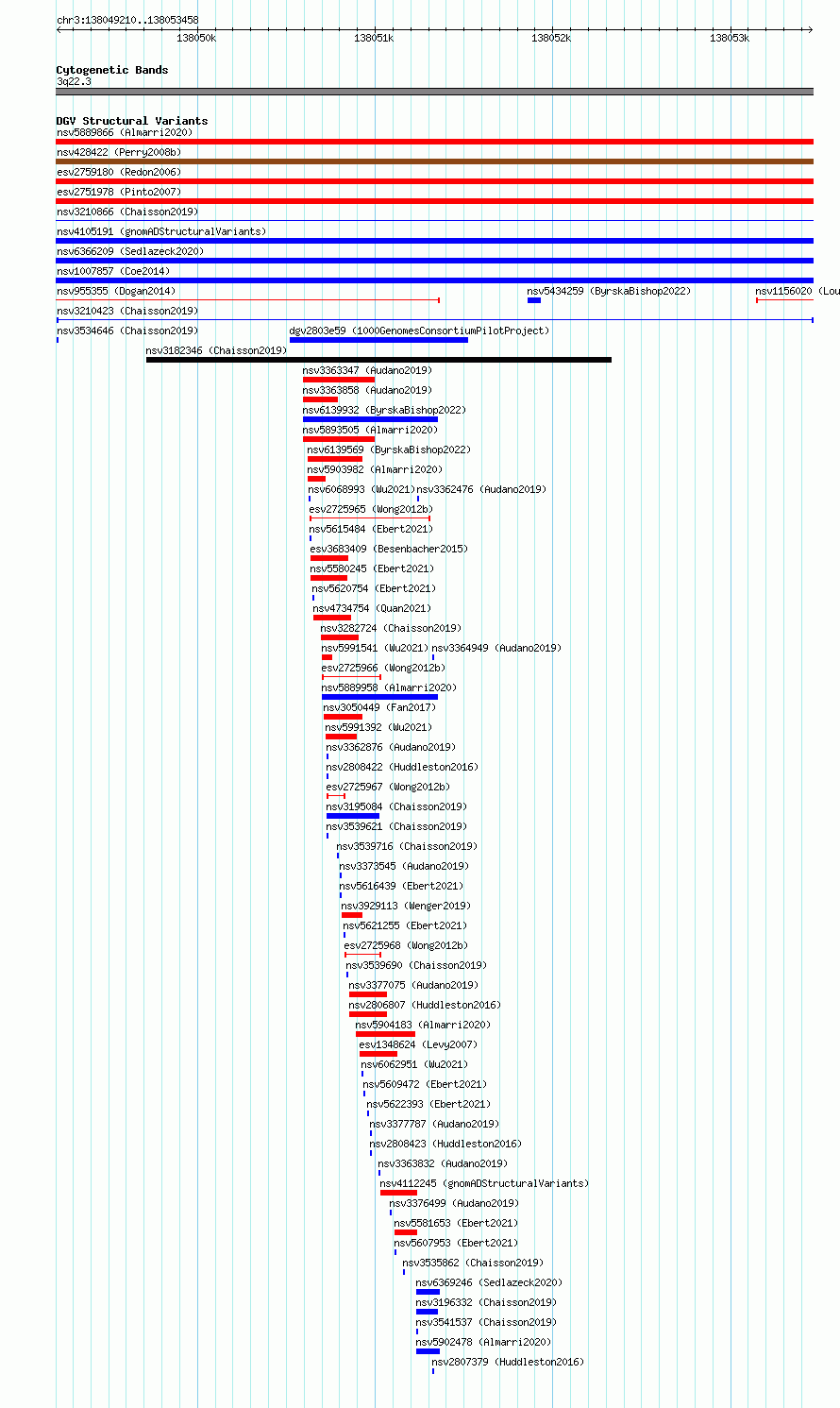Open nsv5991392 (Wu2021) variant
Viewport: 840px width, 1408px height.
pyautogui.click(x=378, y=727)
